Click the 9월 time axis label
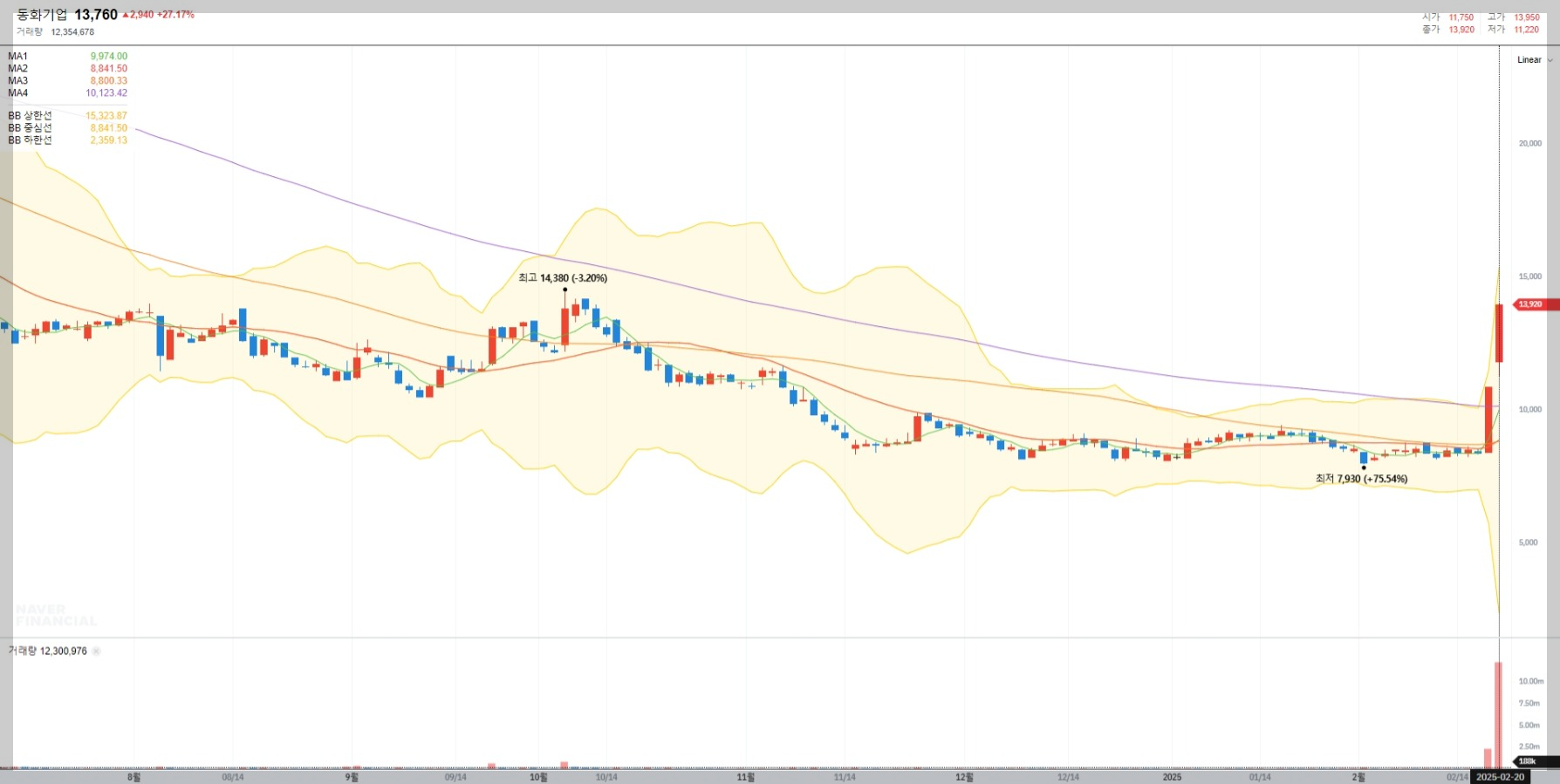Screen dimensions: 1560x784 352,777
